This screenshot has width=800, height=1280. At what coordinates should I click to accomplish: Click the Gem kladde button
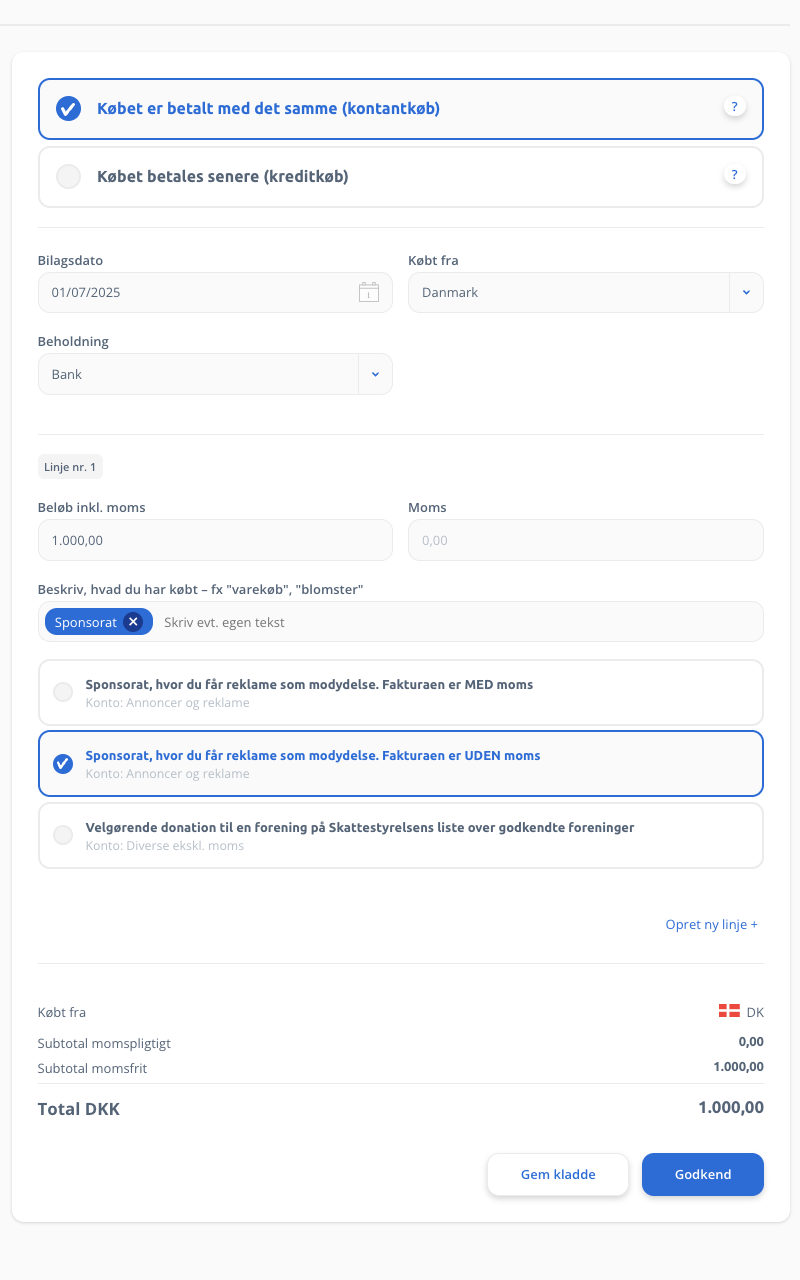coord(558,1174)
